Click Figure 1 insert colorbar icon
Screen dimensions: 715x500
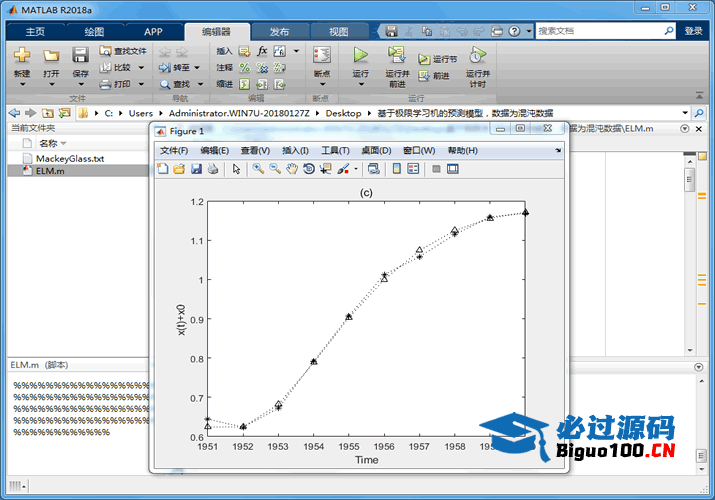pos(397,169)
